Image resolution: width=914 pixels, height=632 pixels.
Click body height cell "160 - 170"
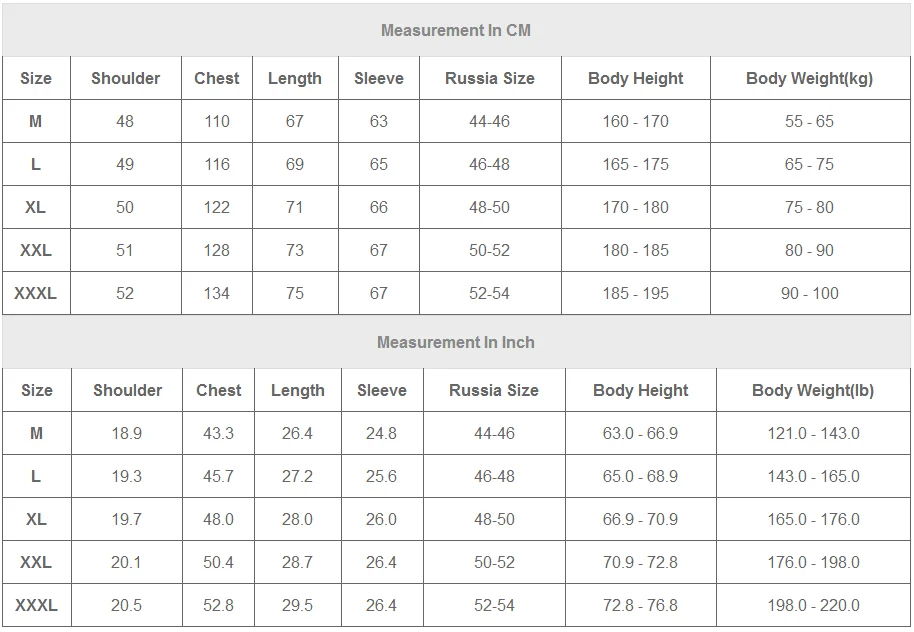(x=636, y=121)
